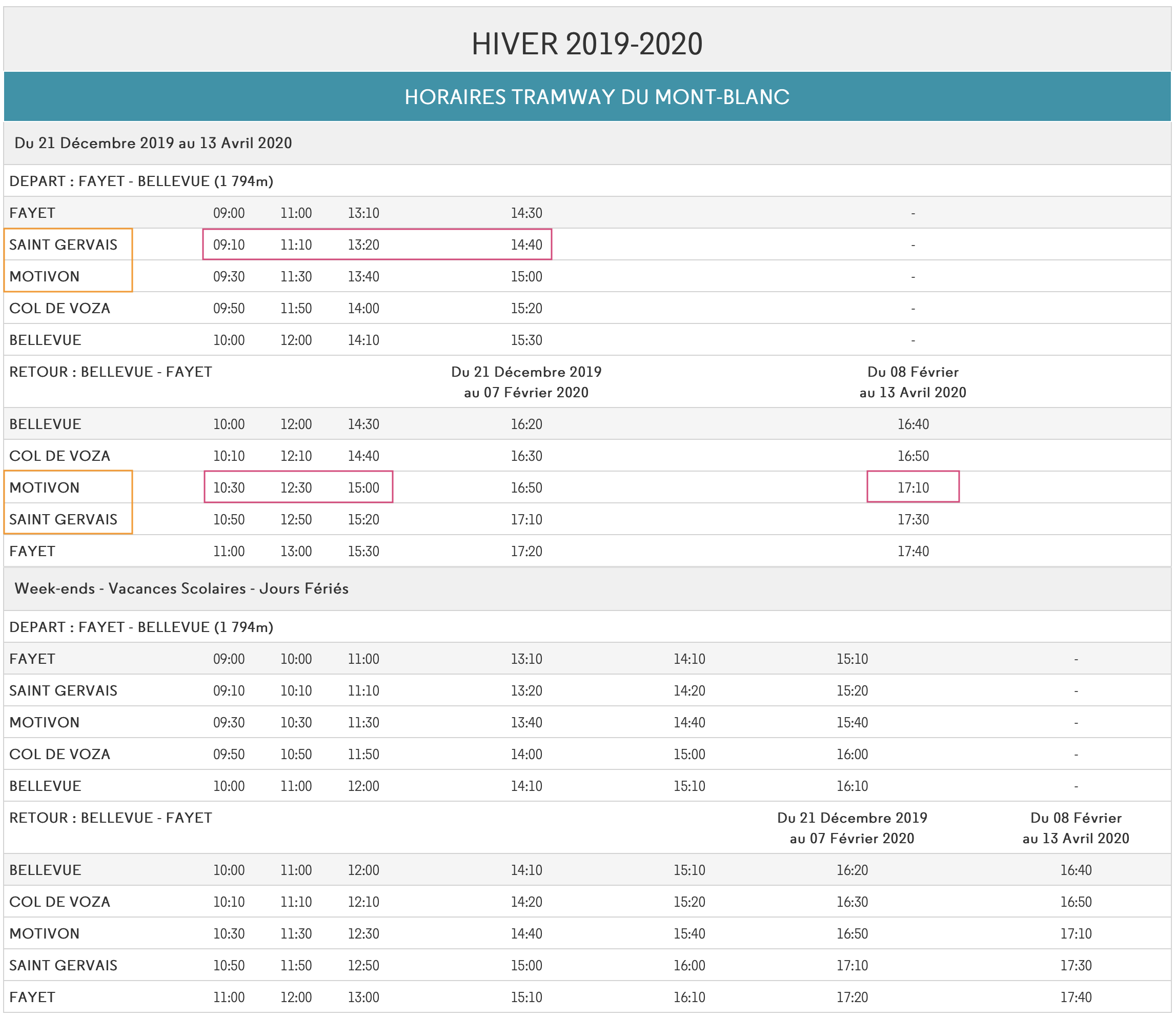The height and width of the screenshot is (1018, 1176).
Task: Click 16:30 in the Week-ends COL DE VOZA row
Action: click(852, 902)
